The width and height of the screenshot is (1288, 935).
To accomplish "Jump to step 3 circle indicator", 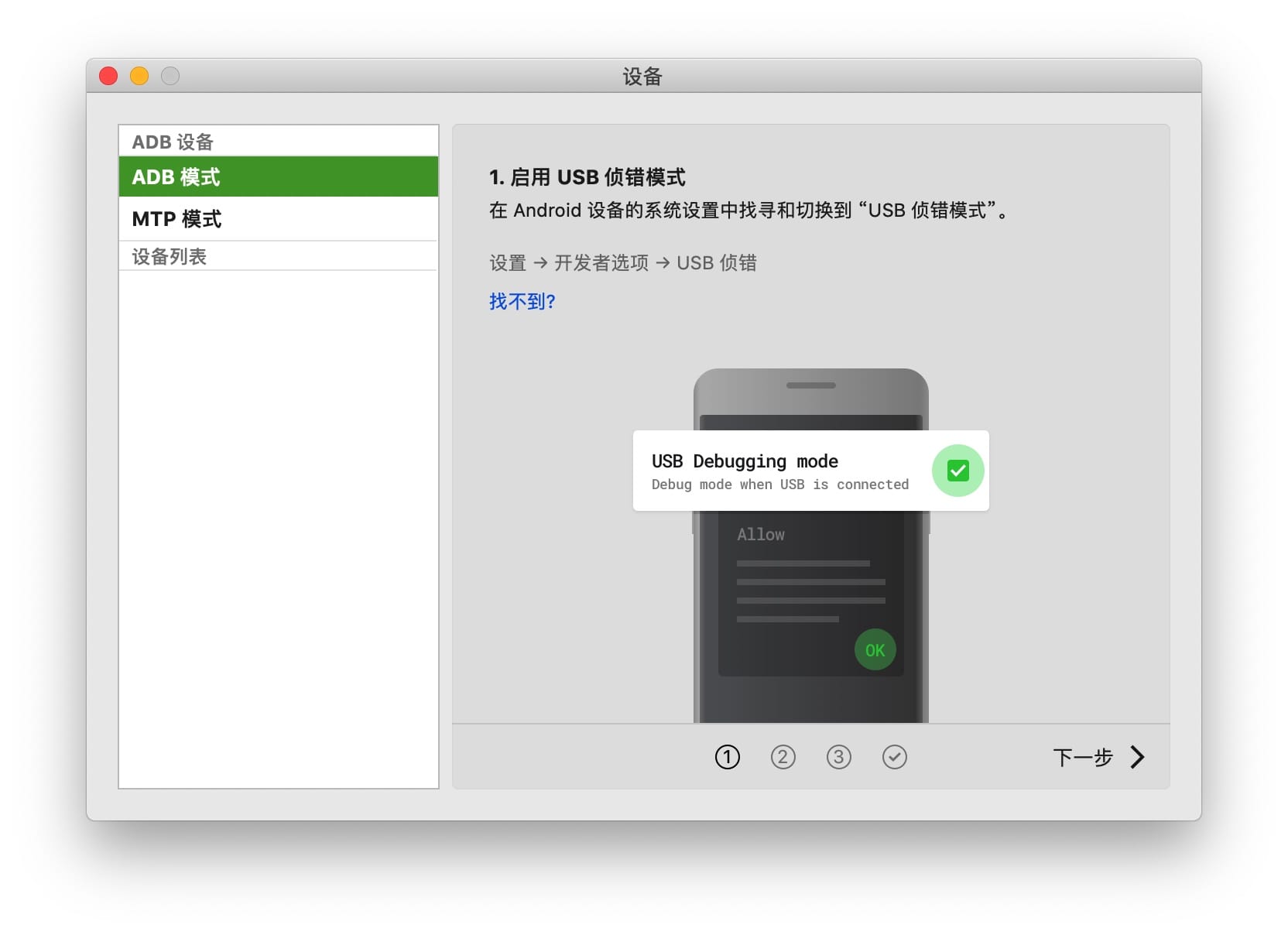I will click(x=839, y=757).
